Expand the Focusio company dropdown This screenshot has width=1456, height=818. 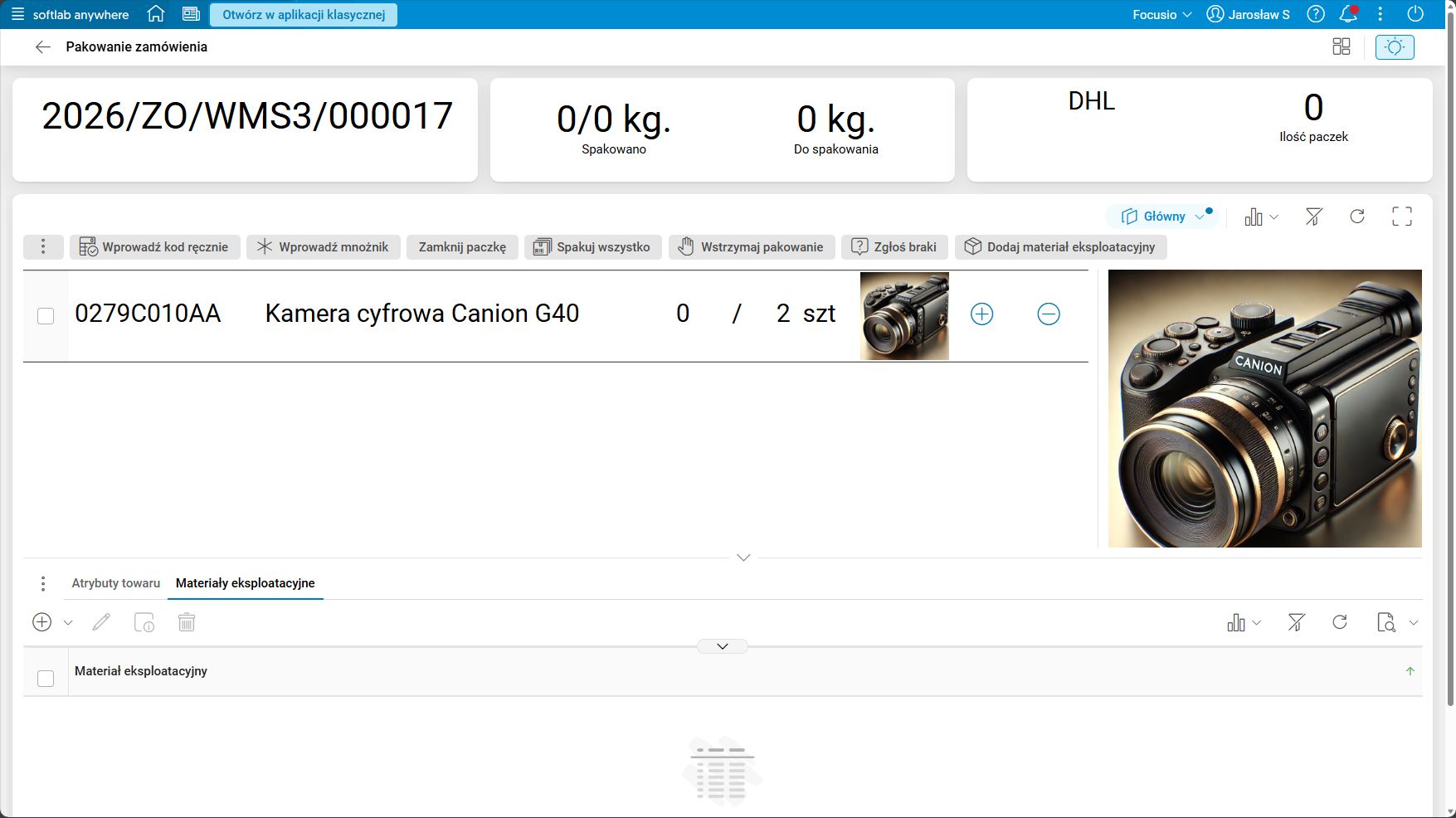(x=1162, y=14)
